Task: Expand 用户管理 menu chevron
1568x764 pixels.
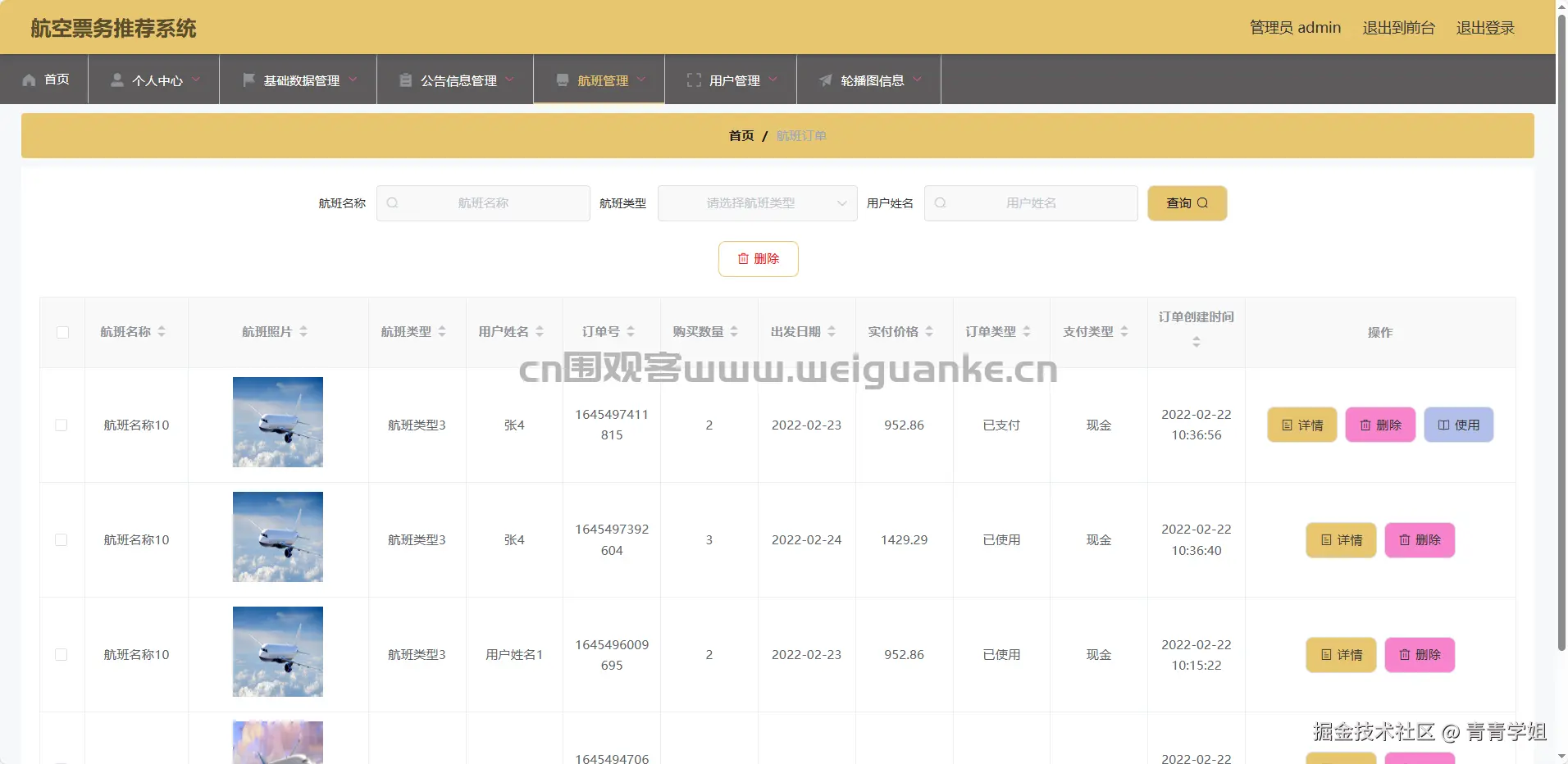Action: tap(773, 80)
